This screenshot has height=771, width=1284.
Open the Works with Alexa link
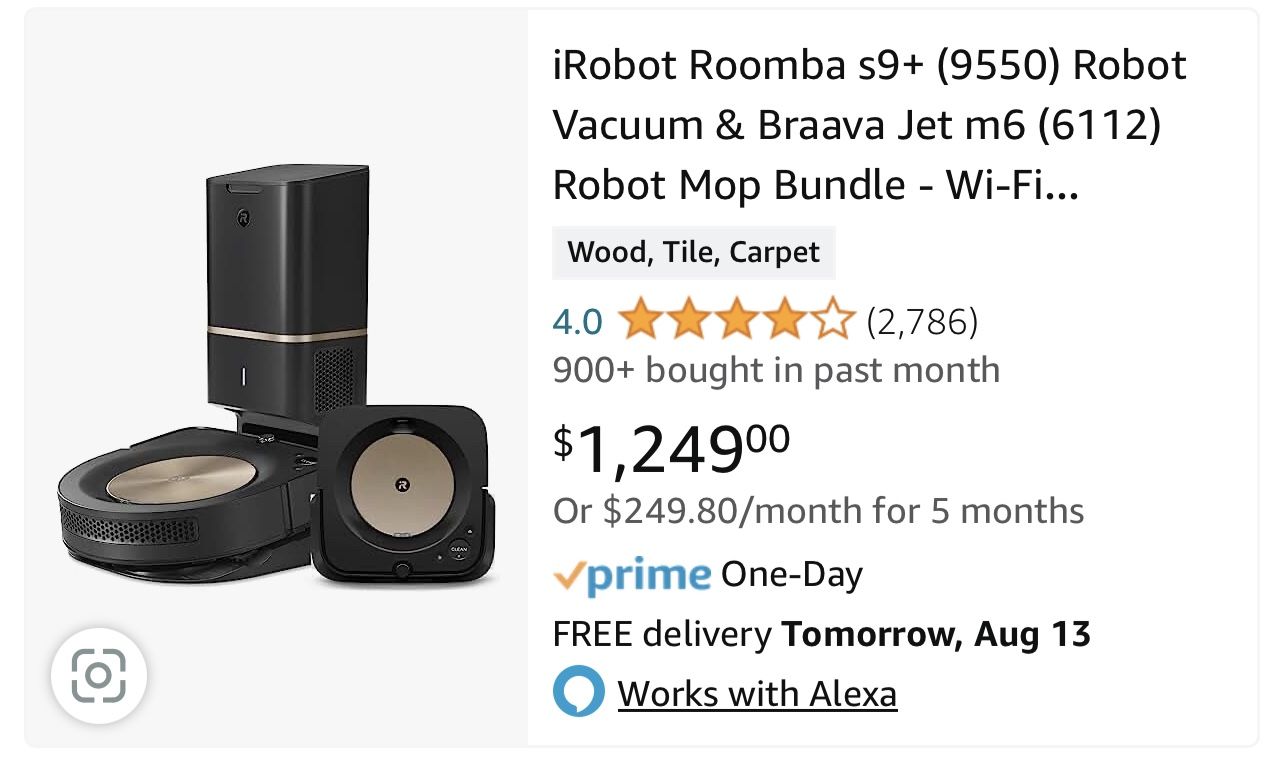pos(757,693)
